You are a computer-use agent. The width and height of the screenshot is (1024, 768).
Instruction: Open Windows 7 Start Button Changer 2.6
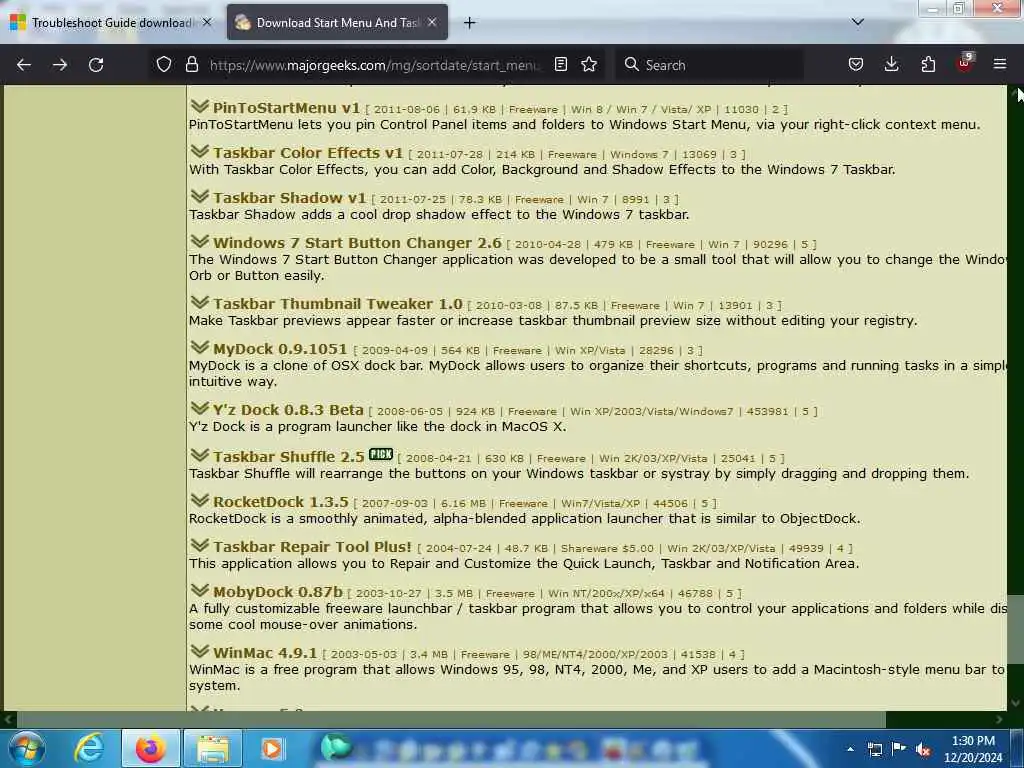pyautogui.click(x=357, y=243)
